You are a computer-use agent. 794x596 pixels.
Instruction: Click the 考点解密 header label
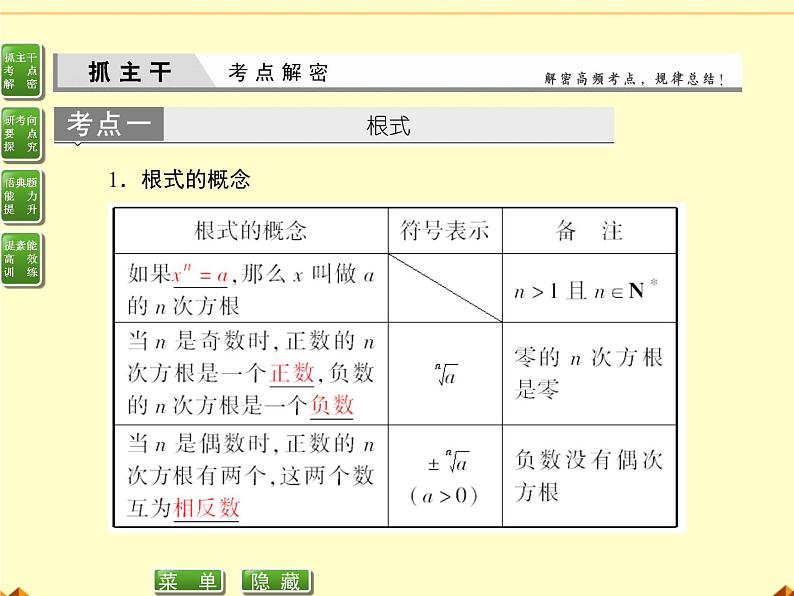[277, 73]
